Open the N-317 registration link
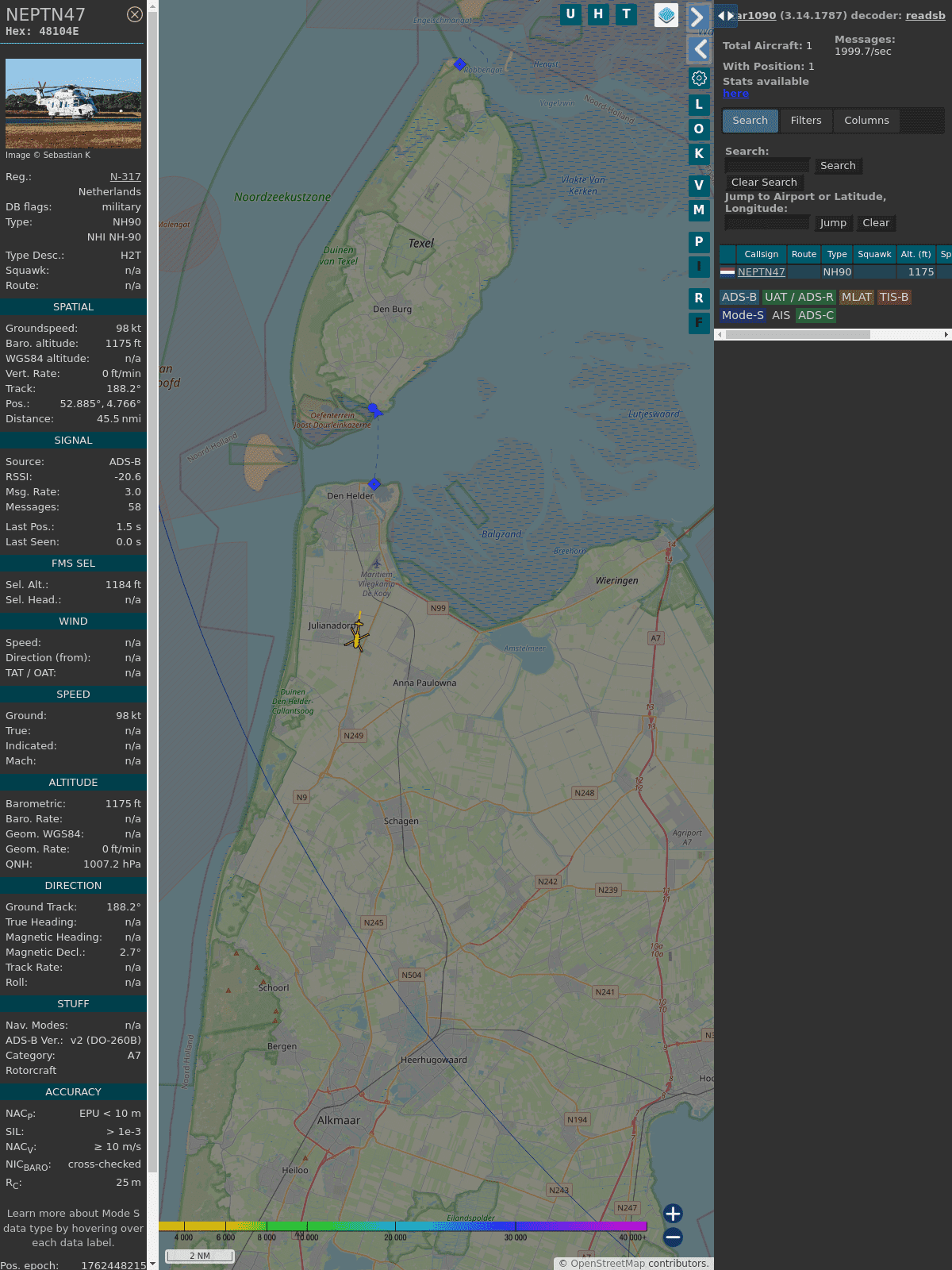The height and width of the screenshot is (1270, 952). coord(125,177)
